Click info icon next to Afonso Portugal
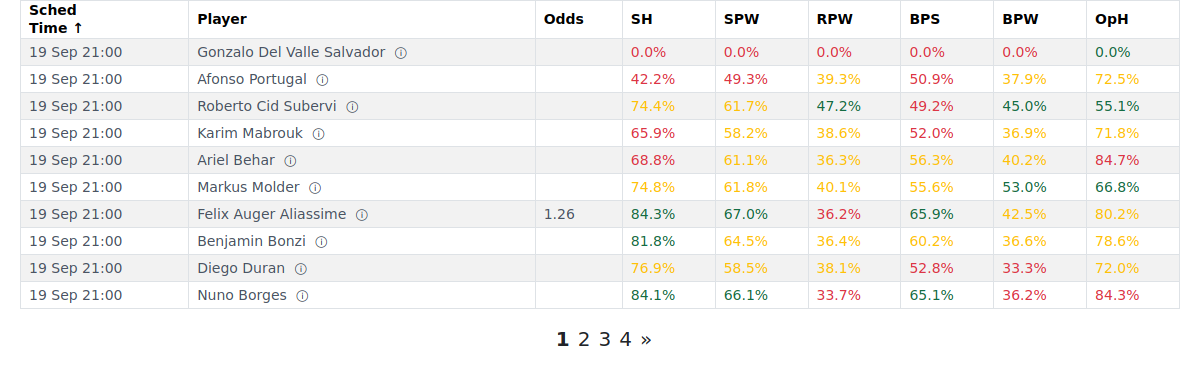 tap(322, 80)
